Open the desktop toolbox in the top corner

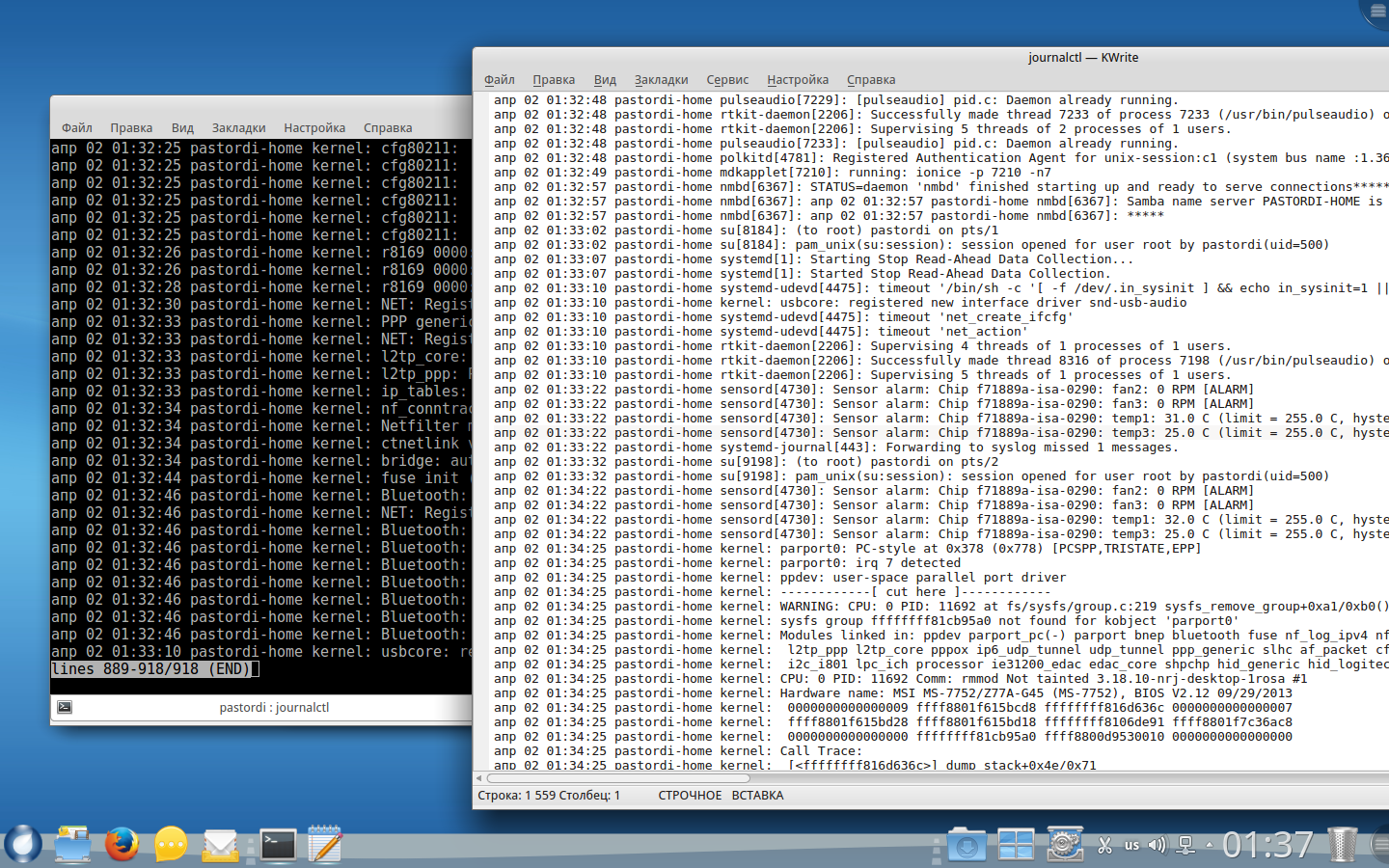point(1375,10)
